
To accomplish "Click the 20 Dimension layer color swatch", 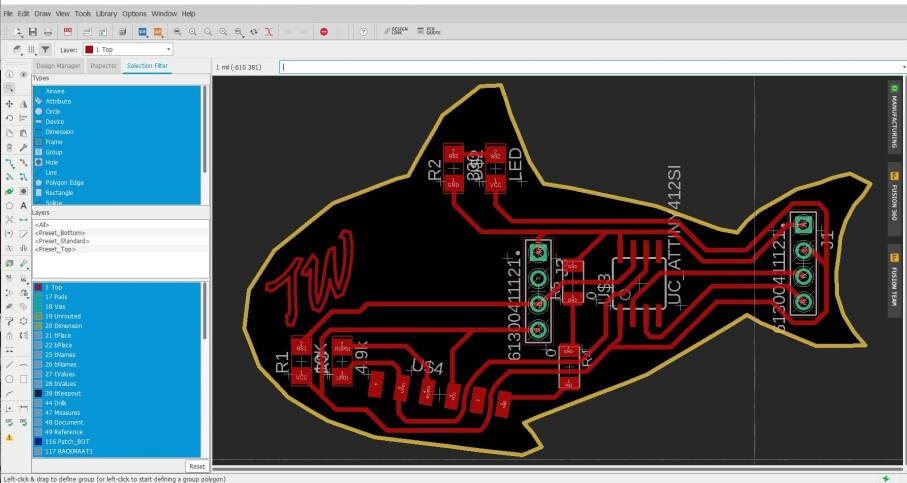I will click(x=38, y=325).
